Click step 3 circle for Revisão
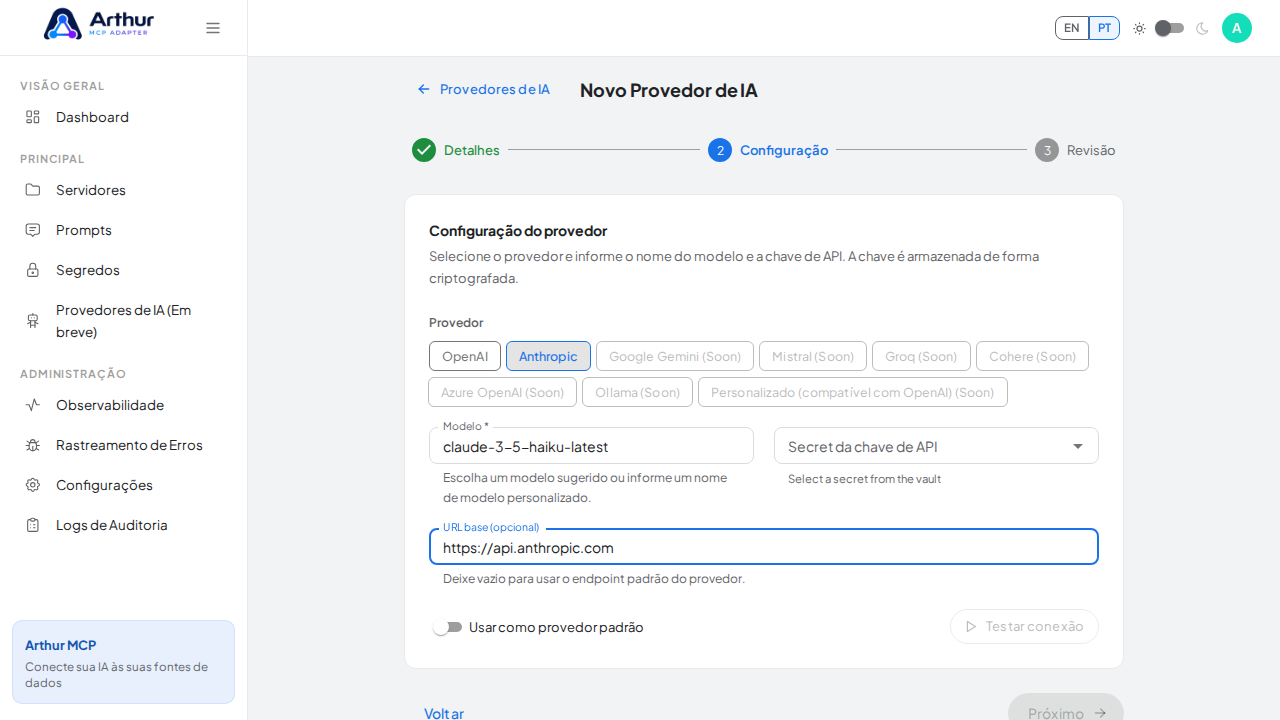Screen dimensions: 1280x720 pos(1047,150)
